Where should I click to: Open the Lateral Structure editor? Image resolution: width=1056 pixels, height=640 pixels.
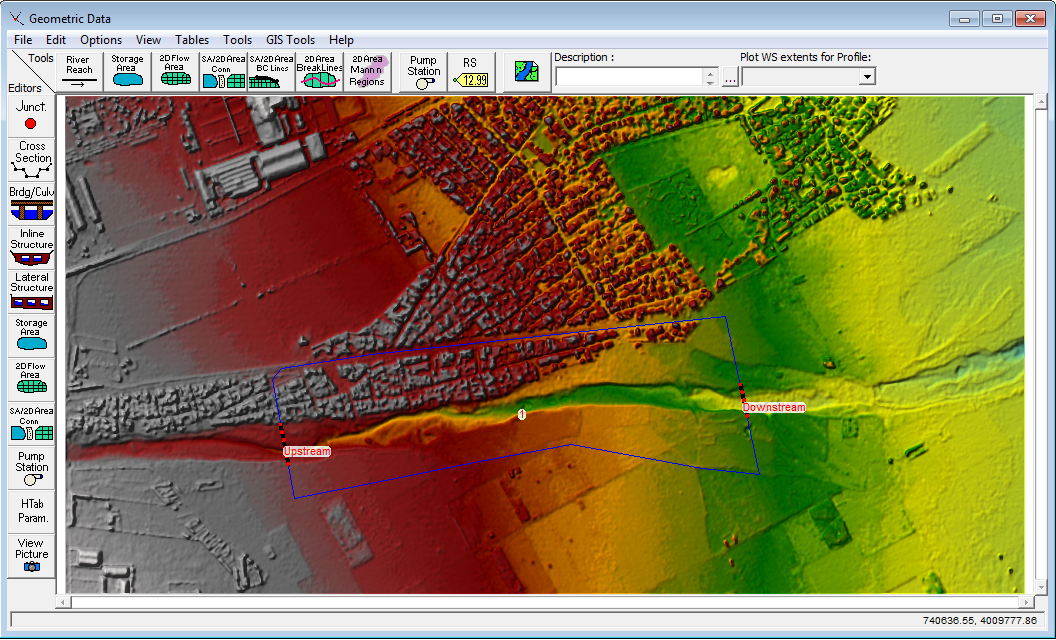[x=31, y=291]
